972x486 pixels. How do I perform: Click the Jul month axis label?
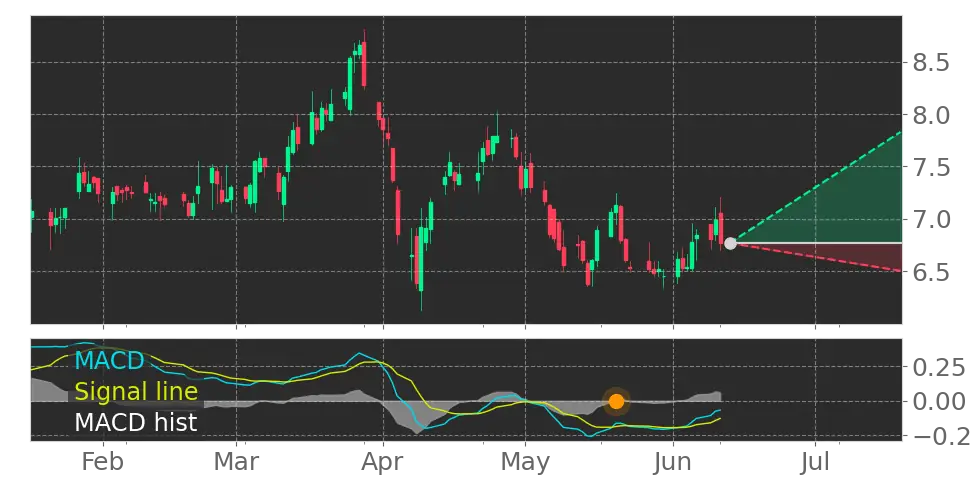tap(815, 462)
